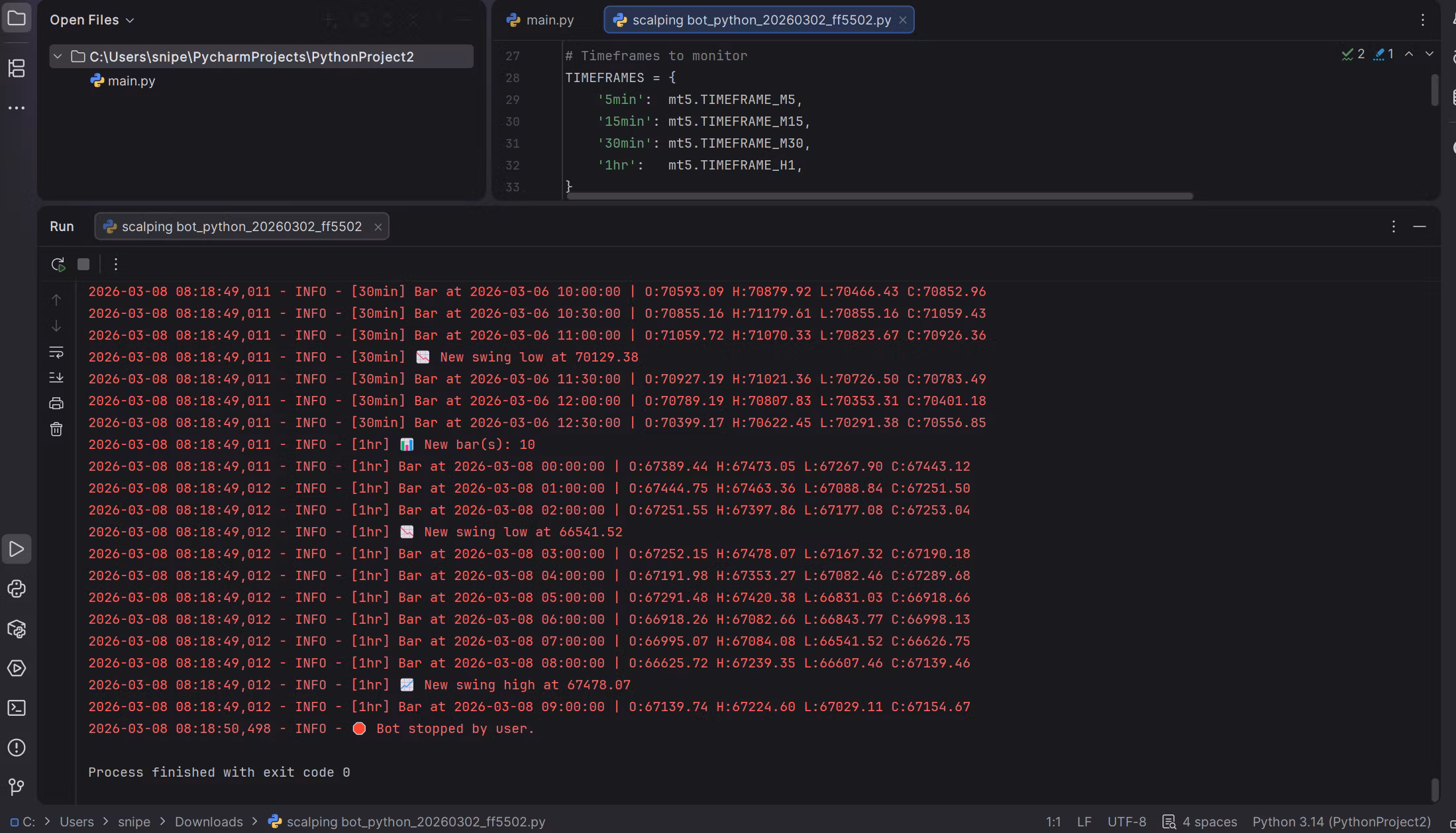Click the Stop process button
Image resolution: width=1456 pixels, height=833 pixels.
point(83,264)
